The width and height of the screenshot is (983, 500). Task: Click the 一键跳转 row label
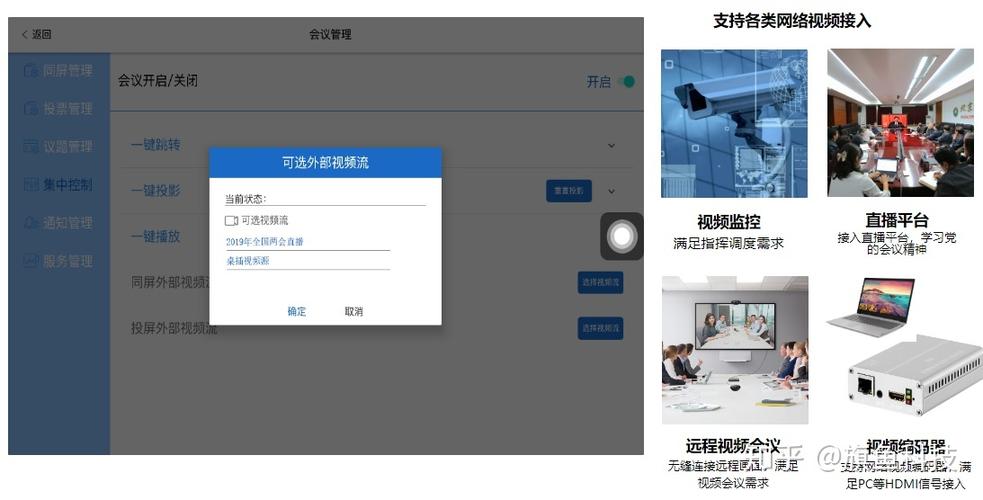155,145
